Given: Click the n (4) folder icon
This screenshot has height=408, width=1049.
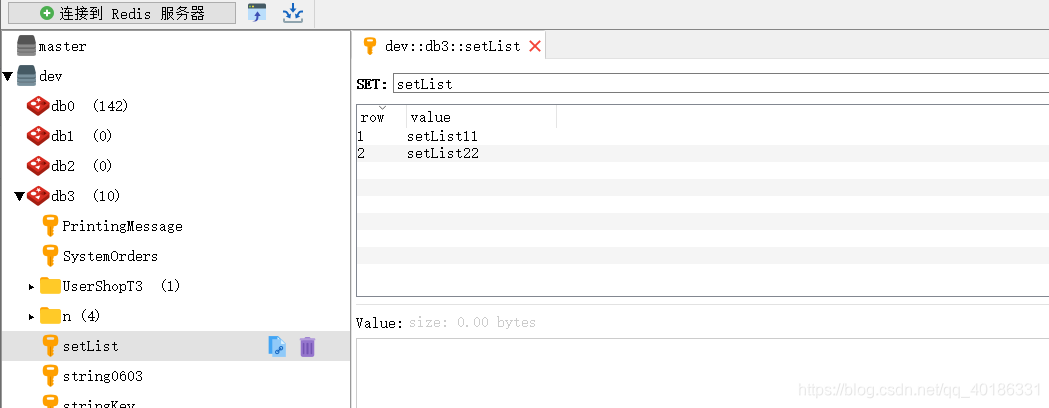Looking at the screenshot, I should 50,315.
